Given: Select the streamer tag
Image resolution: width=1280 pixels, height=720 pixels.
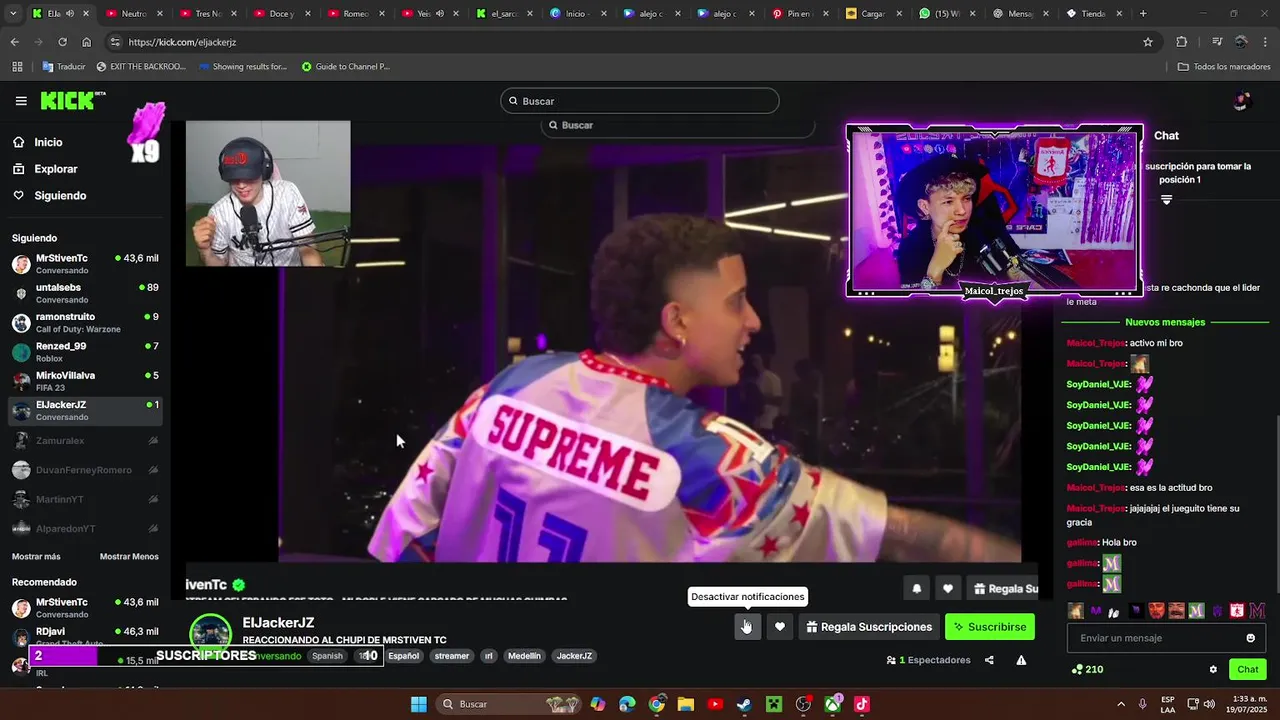Looking at the screenshot, I should [x=451, y=656].
